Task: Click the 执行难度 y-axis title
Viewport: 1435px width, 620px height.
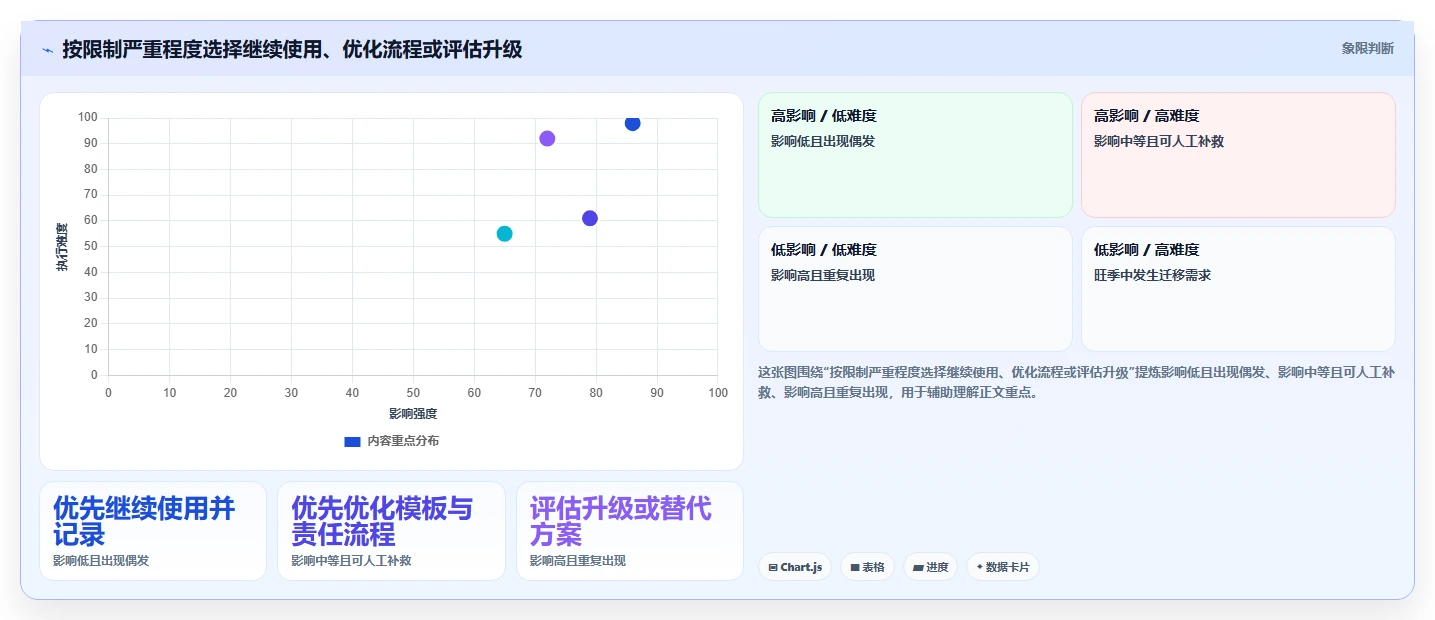Action: (62, 247)
